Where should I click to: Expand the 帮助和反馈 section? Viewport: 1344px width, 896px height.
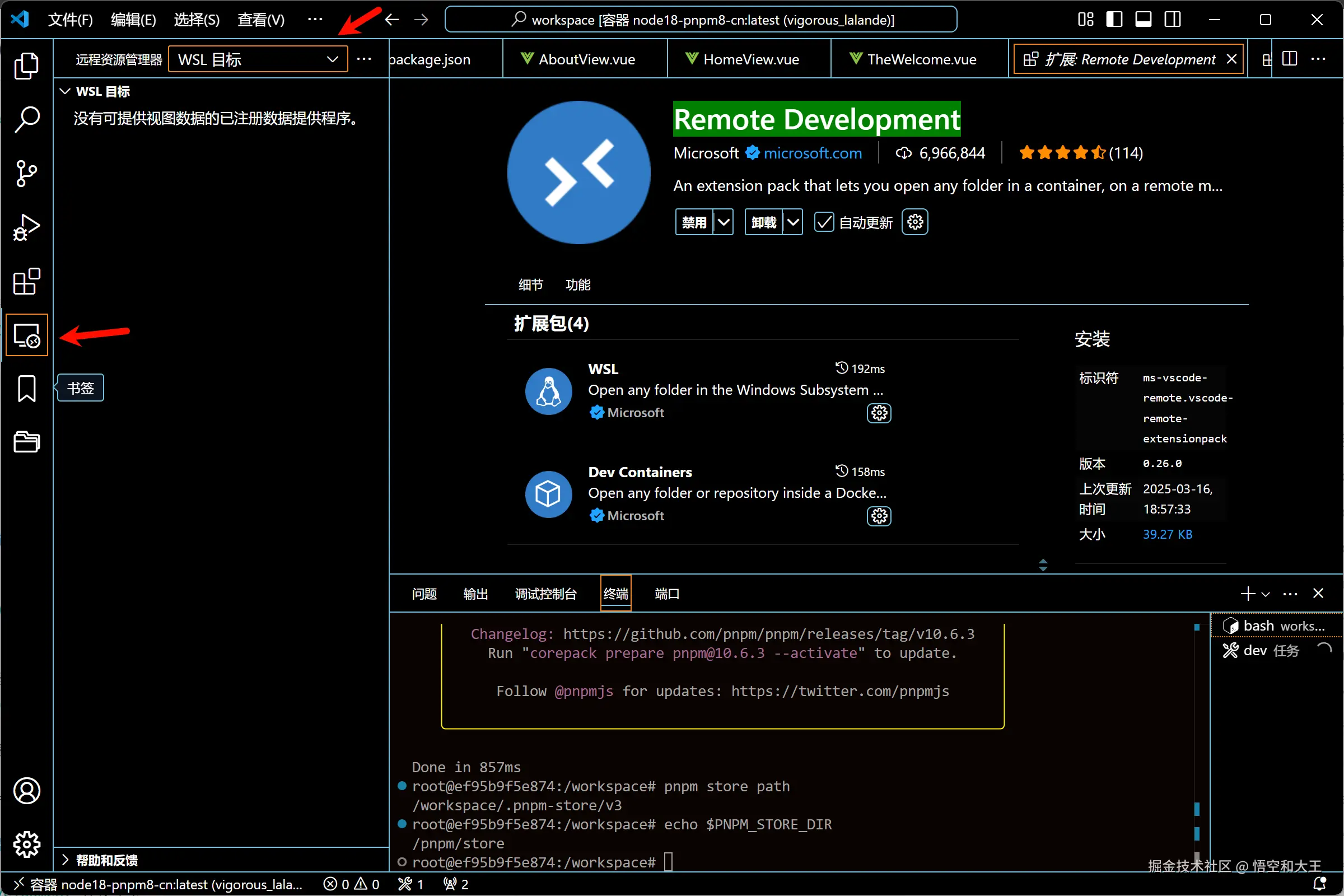tap(106, 860)
